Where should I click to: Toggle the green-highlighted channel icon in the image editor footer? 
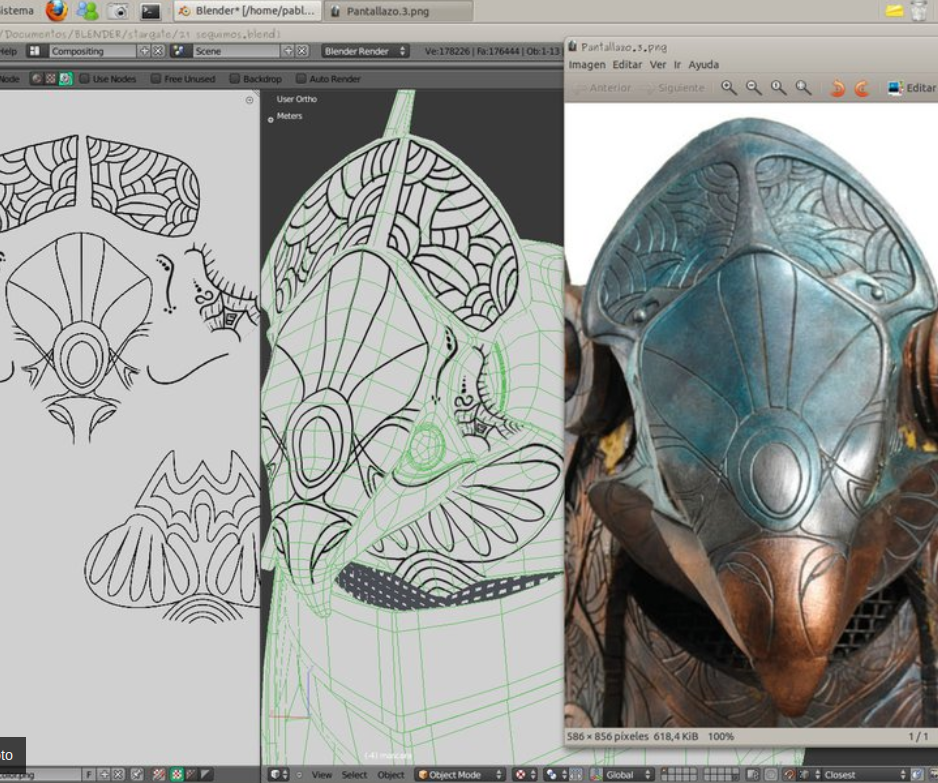176,775
